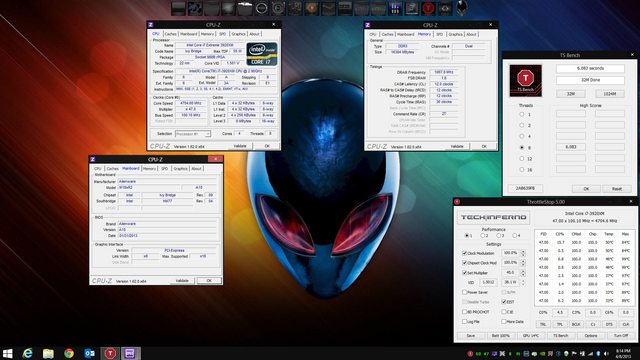Launch Internet Explorer from the taskbar
This screenshot has width=640, height=360.
[27, 353]
